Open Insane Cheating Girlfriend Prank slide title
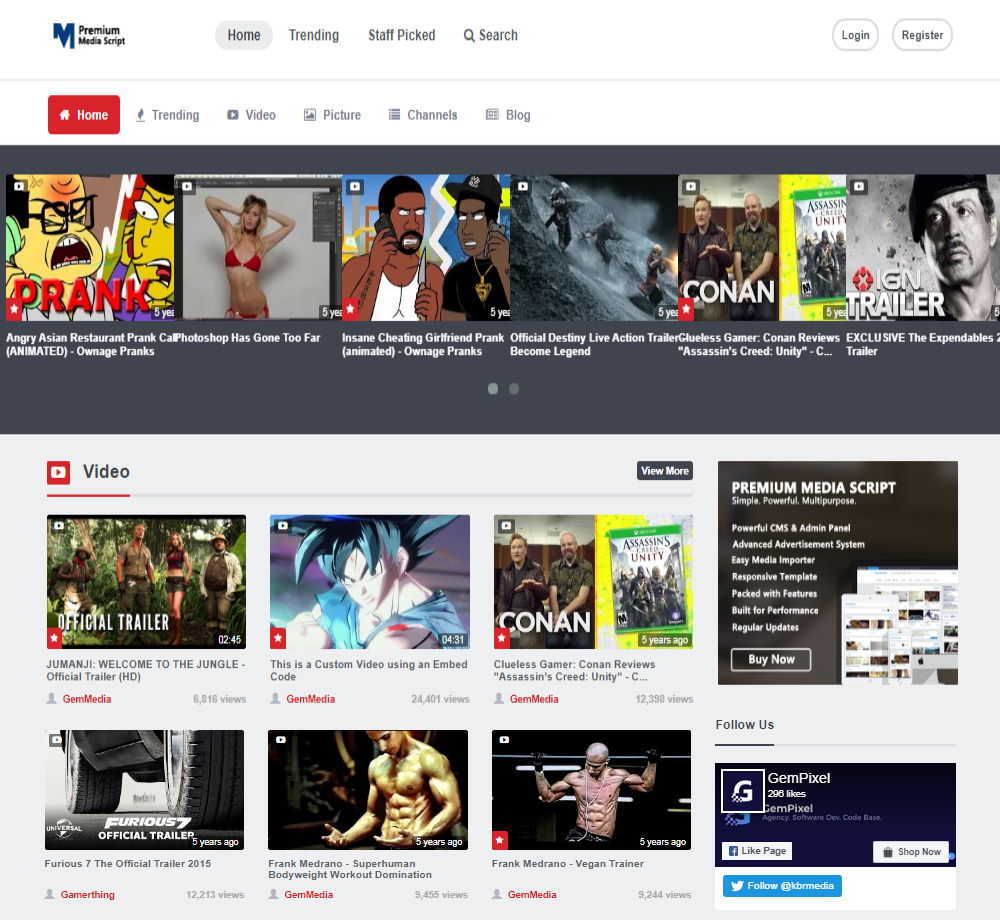This screenshot has width=1000, height=923. click(x=423, y=344)
